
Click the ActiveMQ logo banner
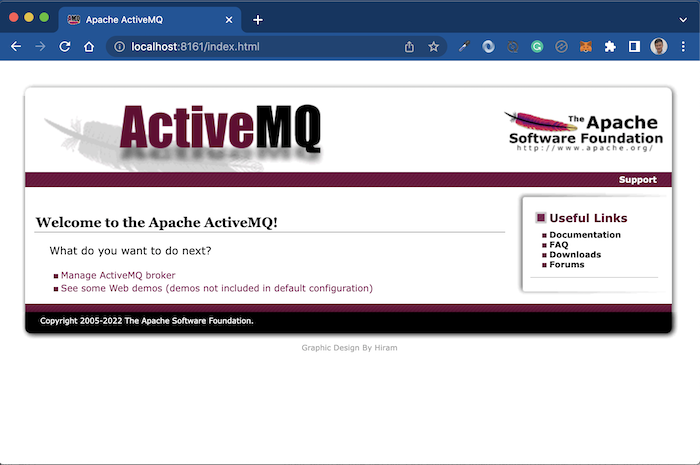click(x=183, y=136)
